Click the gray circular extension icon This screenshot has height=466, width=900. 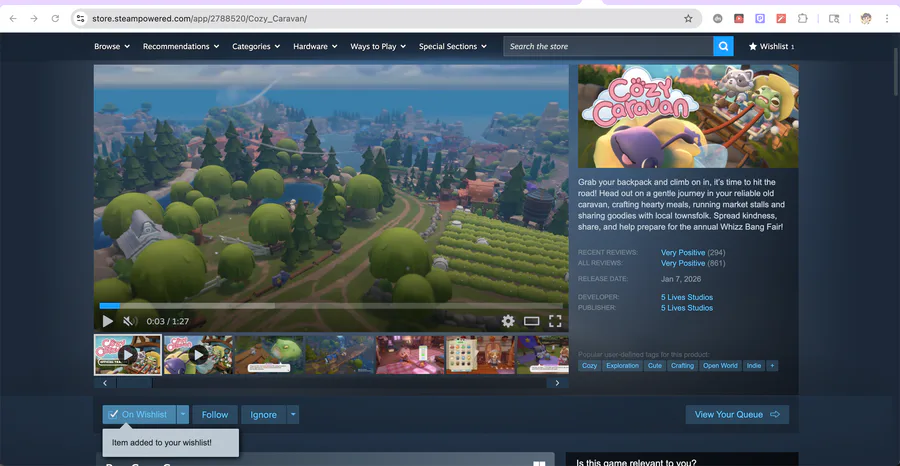717,18
